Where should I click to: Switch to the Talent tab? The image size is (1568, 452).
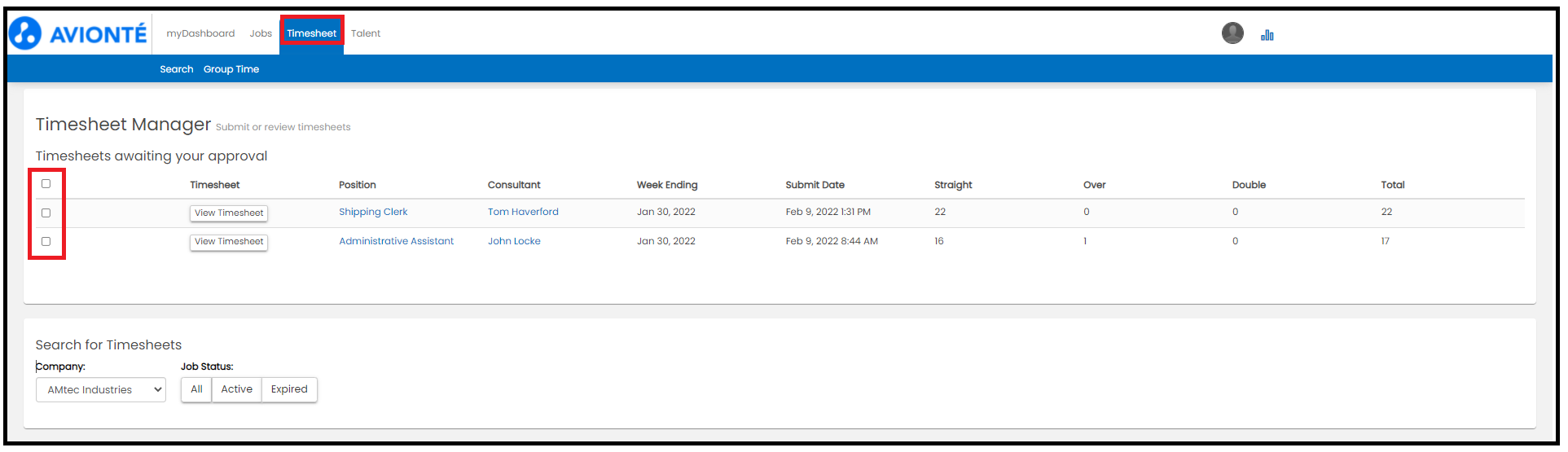click(x=366, y=33)
